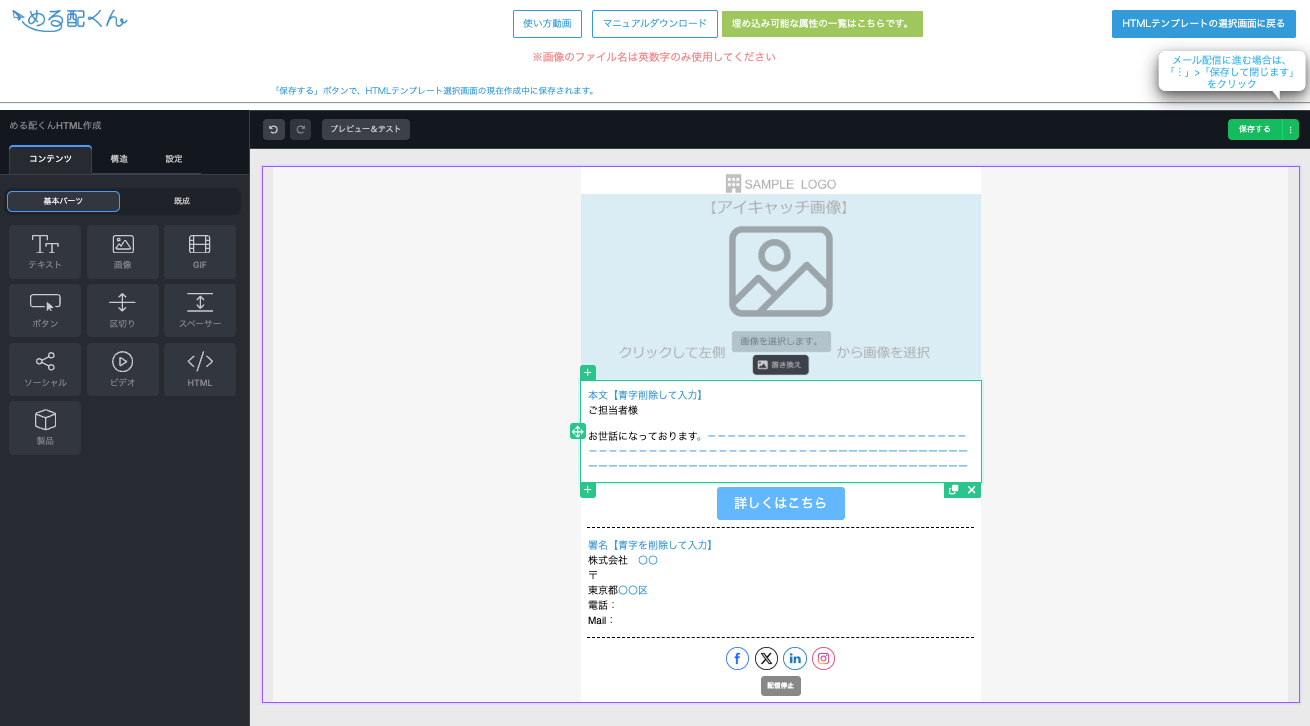This screenshot has width=1310, height=726.
Task: Select the テキスト (Text) content block
Action: point(45,252)
